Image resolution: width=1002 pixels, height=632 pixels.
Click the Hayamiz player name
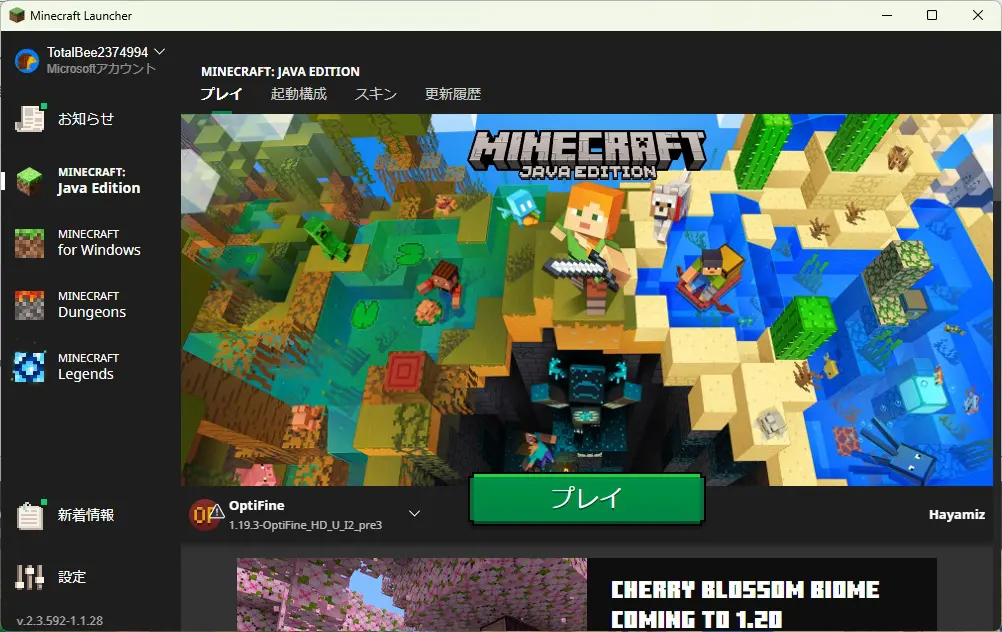click(x=957, y=515)
